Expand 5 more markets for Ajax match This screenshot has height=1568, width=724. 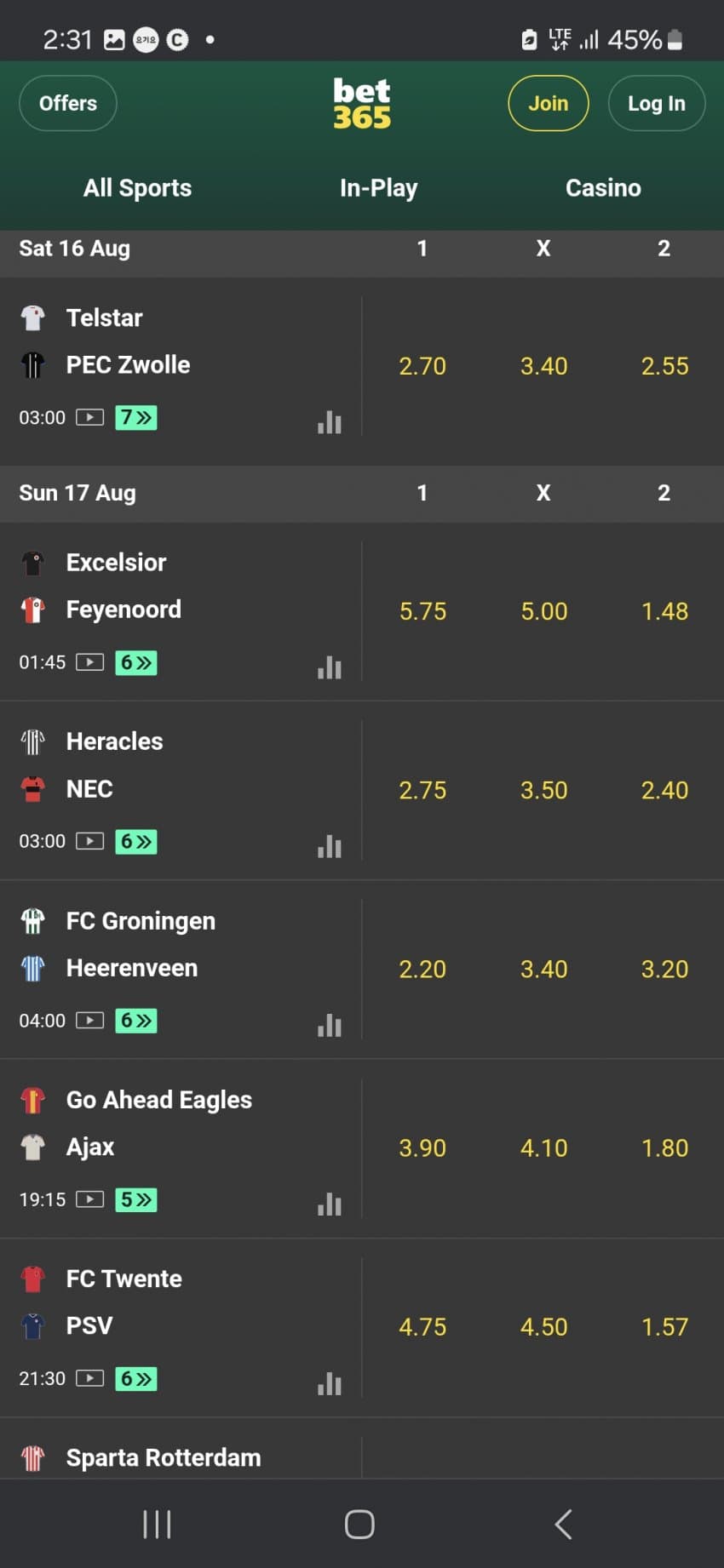pos(136,1199)
